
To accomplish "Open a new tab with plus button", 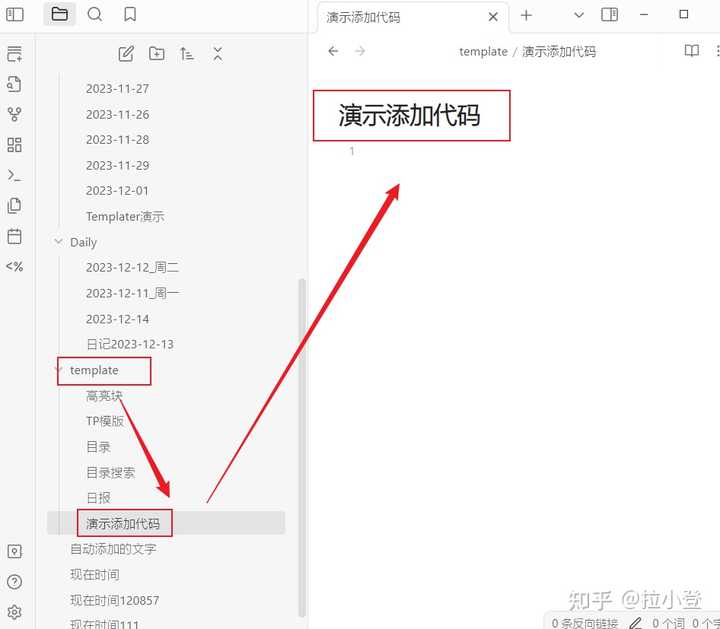I will [526, 15].
